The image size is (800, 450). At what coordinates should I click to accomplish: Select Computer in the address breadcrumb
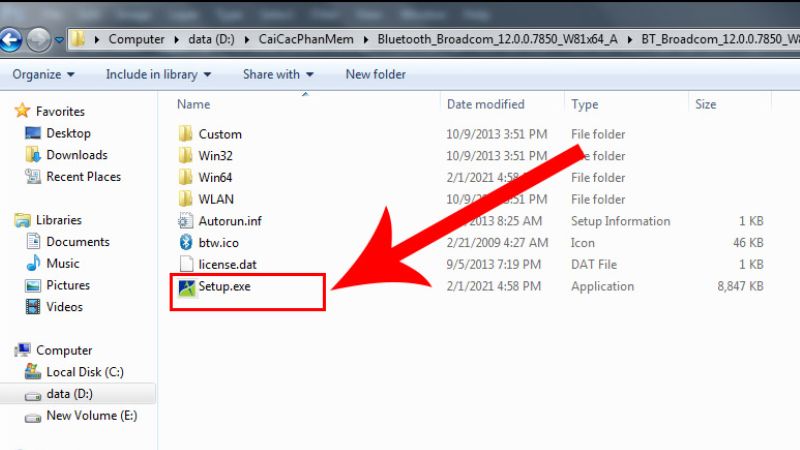136,39
